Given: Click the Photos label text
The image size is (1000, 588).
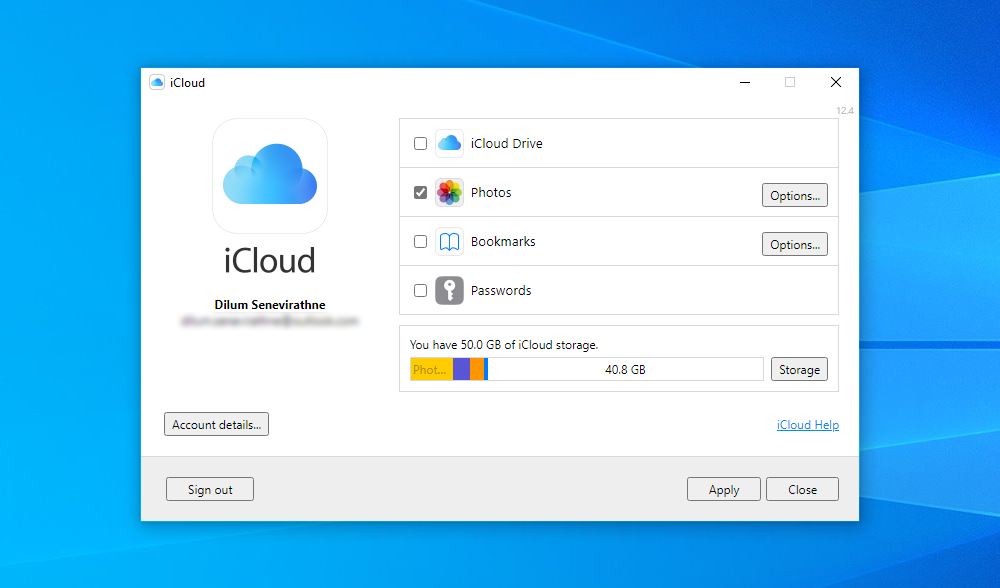Looking at the screenshot, I should point(491,193).
